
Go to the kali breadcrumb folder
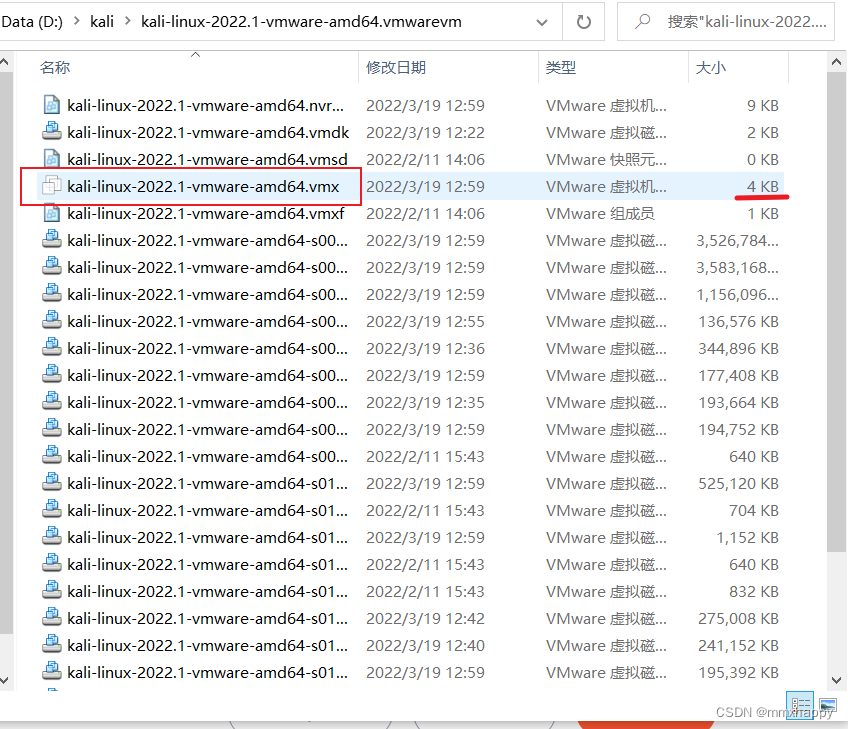tap(102, 22)
